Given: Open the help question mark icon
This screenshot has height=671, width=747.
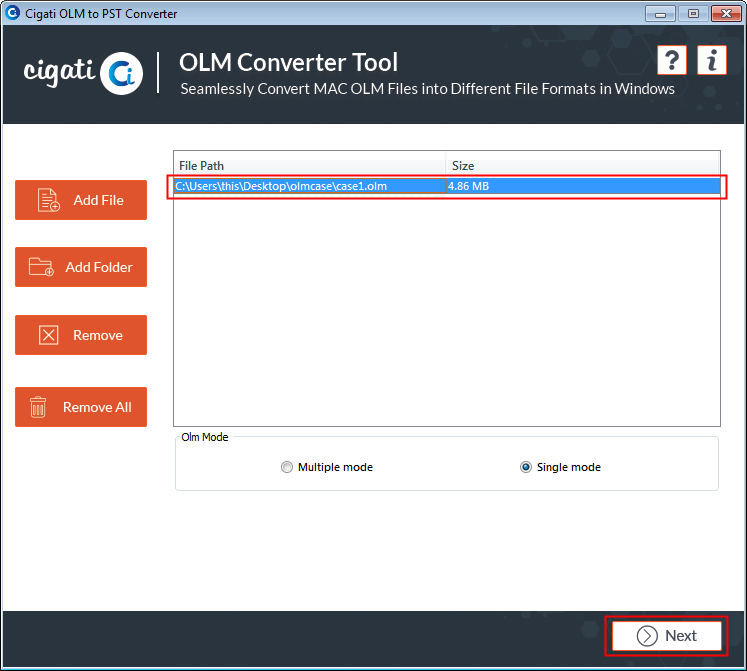Looking at the screenshot, I should [x=671, y=61].
